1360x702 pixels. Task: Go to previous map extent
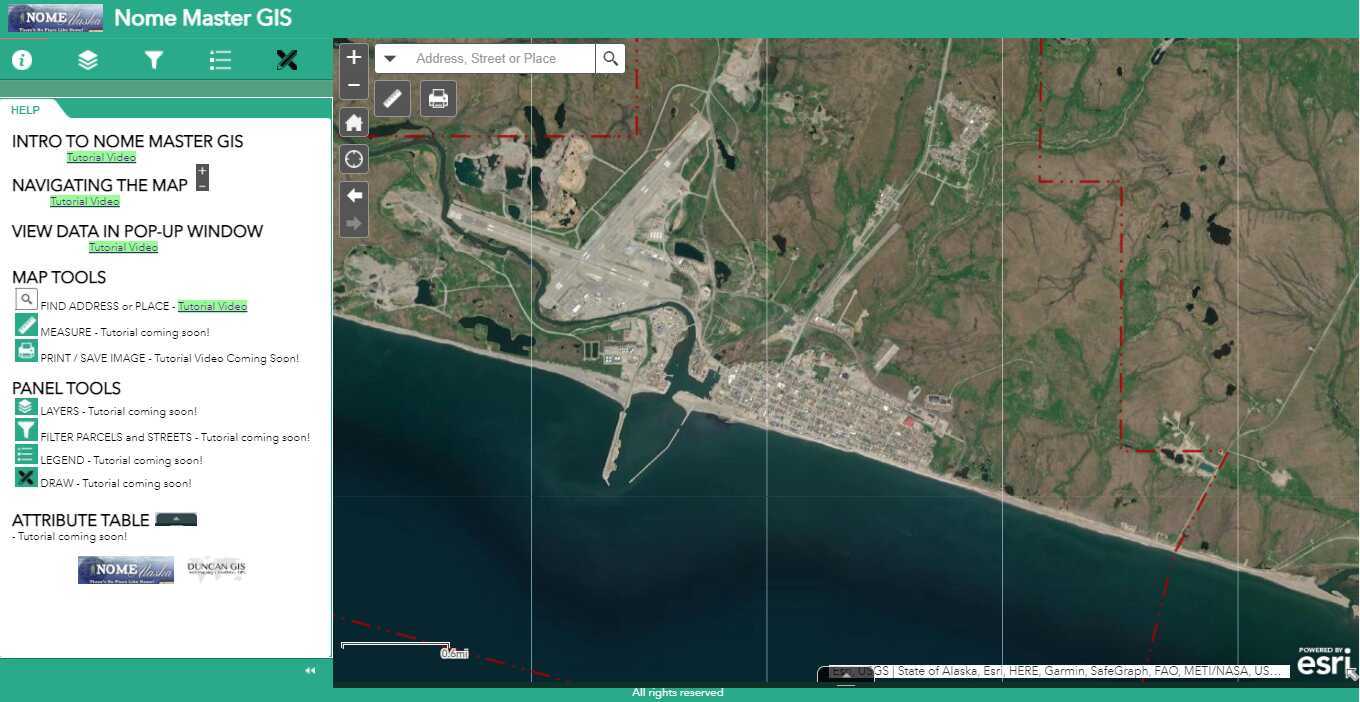click(354, 195)
